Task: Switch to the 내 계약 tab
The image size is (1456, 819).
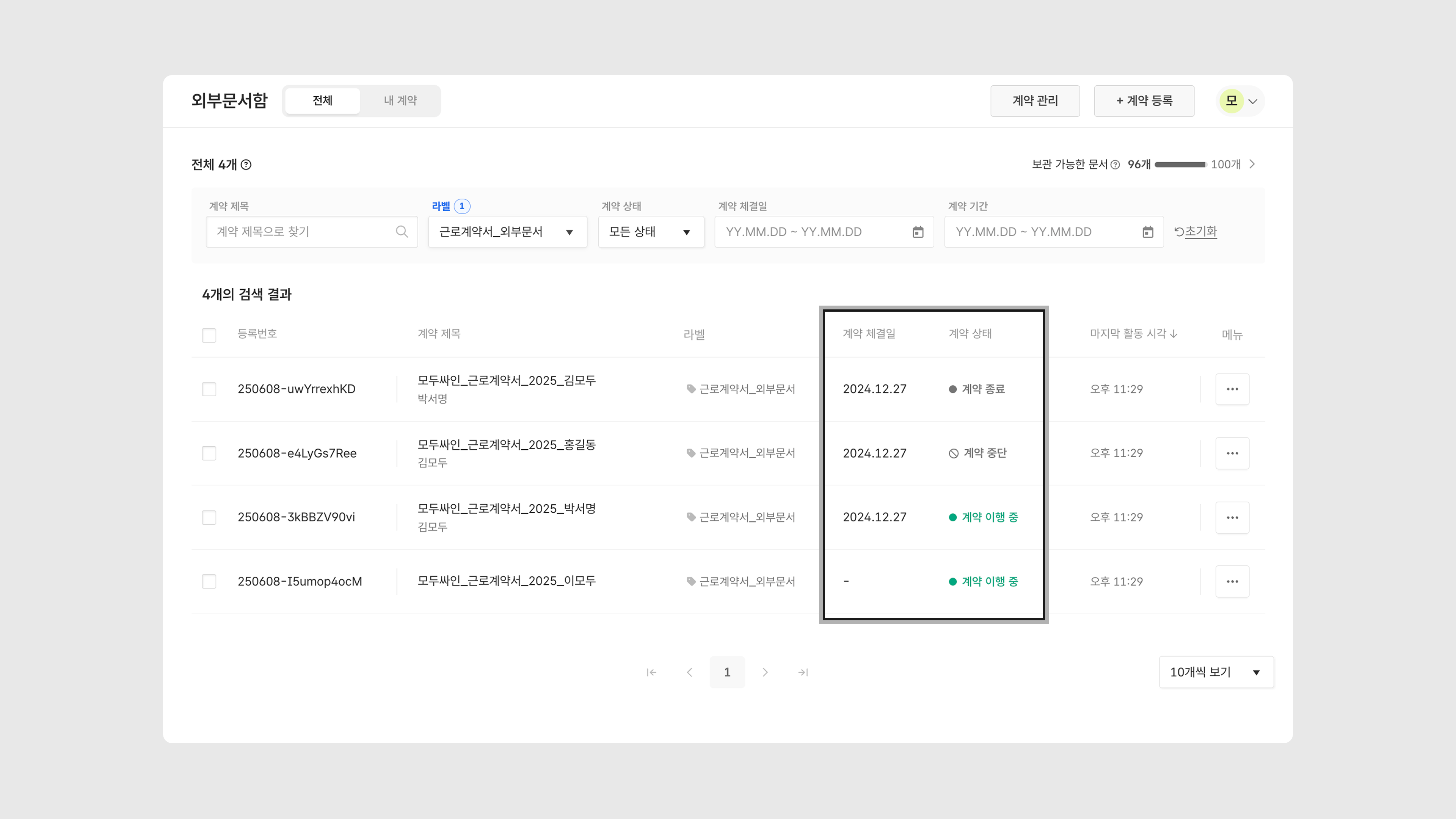Action: 400,100
